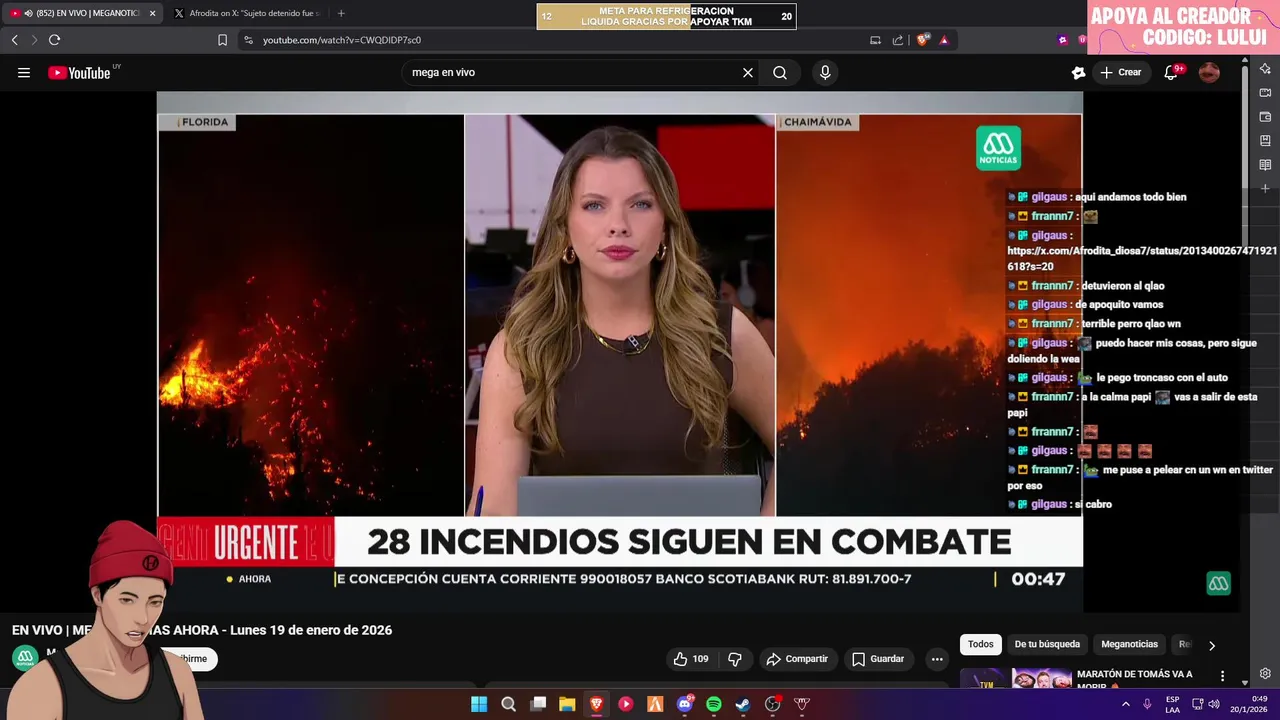Image resolution: width=1280 pixels, height=720 pixels.
Task: Open the more actions three-dot menu
Action: click(x=937, y=659)
